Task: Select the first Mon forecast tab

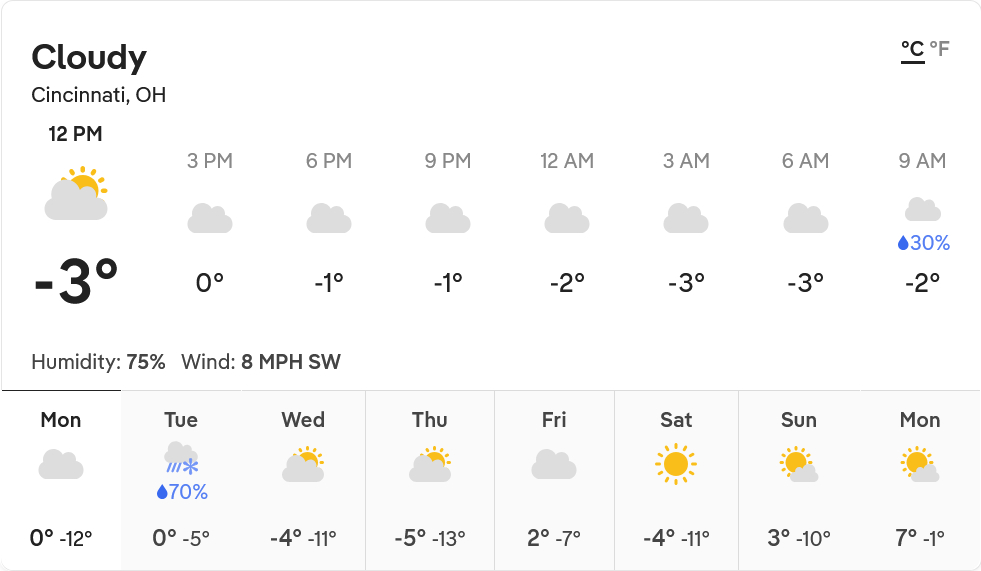Action: pos(61,480)
